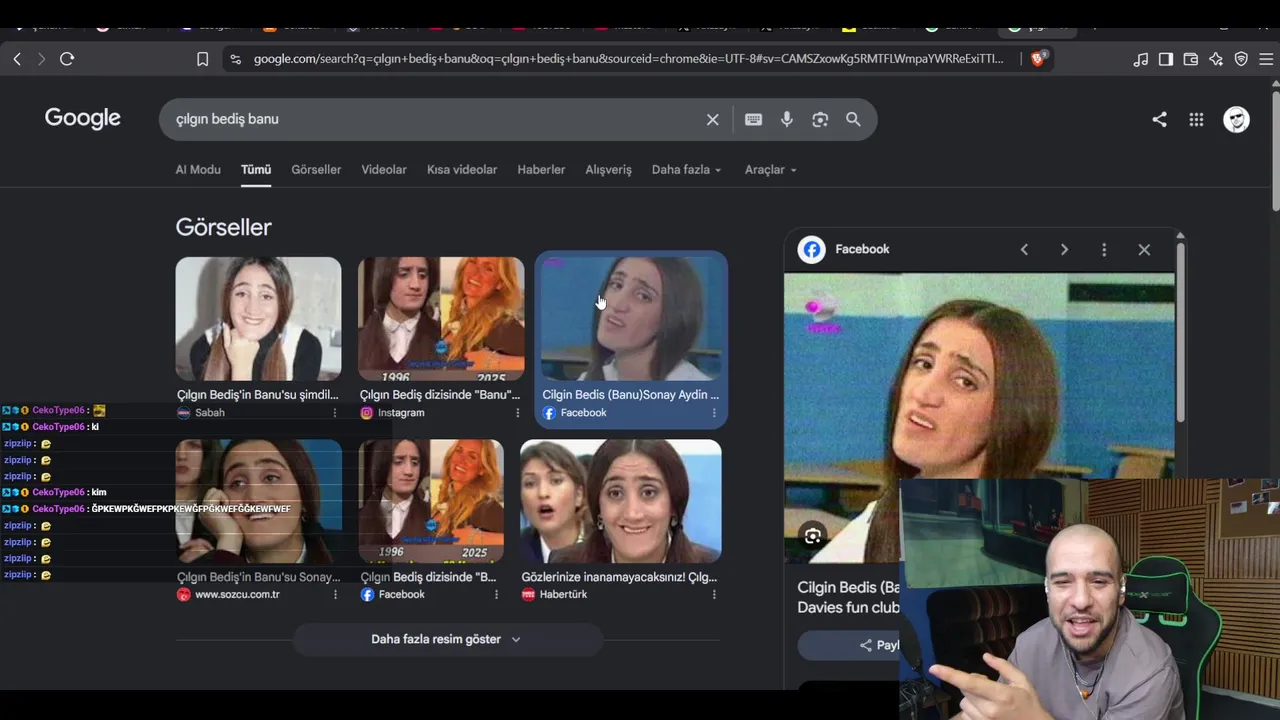The height and width of the screenshot is (720, 1280).
Task: Click the page's main vertical scrollbar
Action: (x=1275, y=150)
